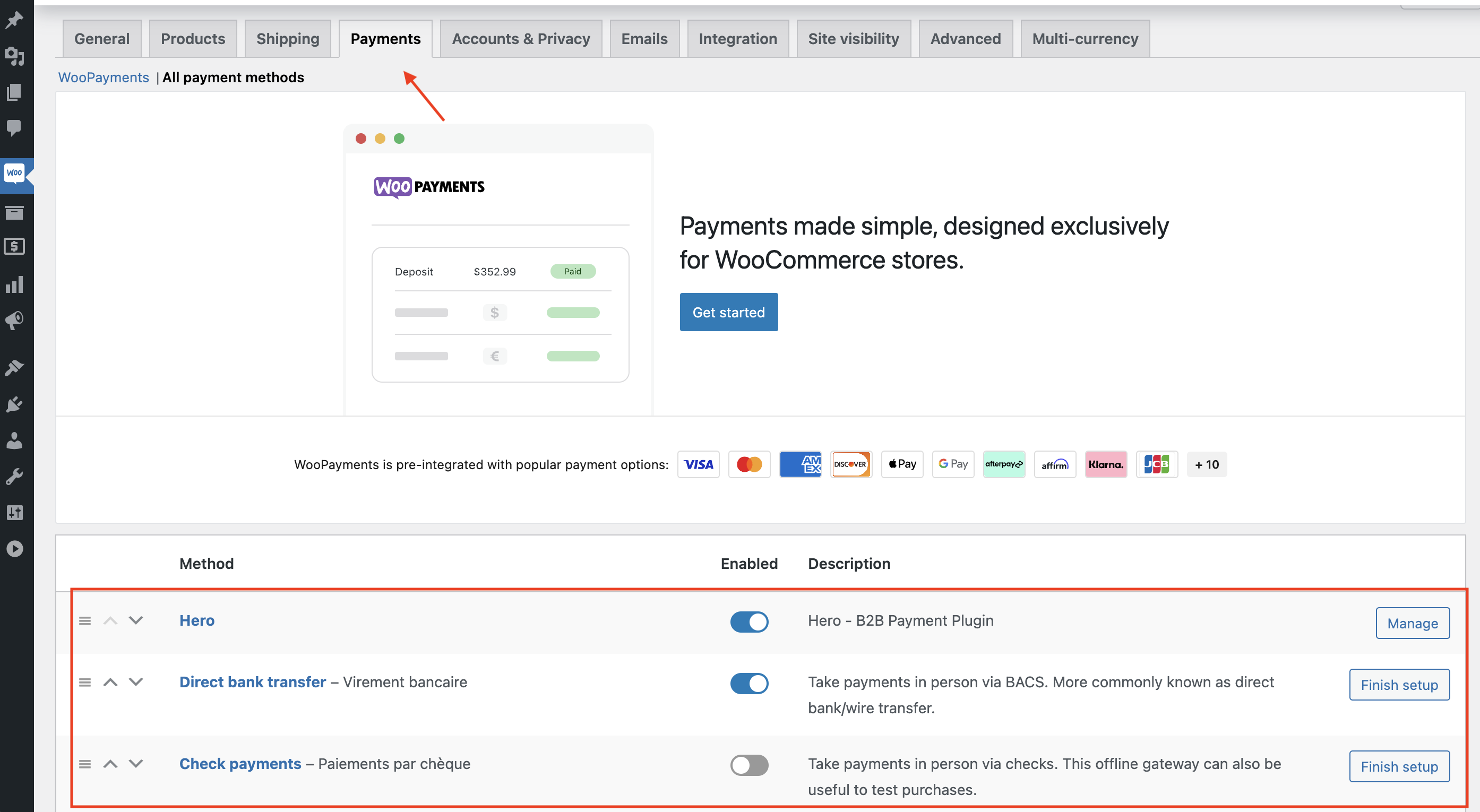Toggle Direct bank transfer off
1480x812 pixels.
click(x=748, y=684)
